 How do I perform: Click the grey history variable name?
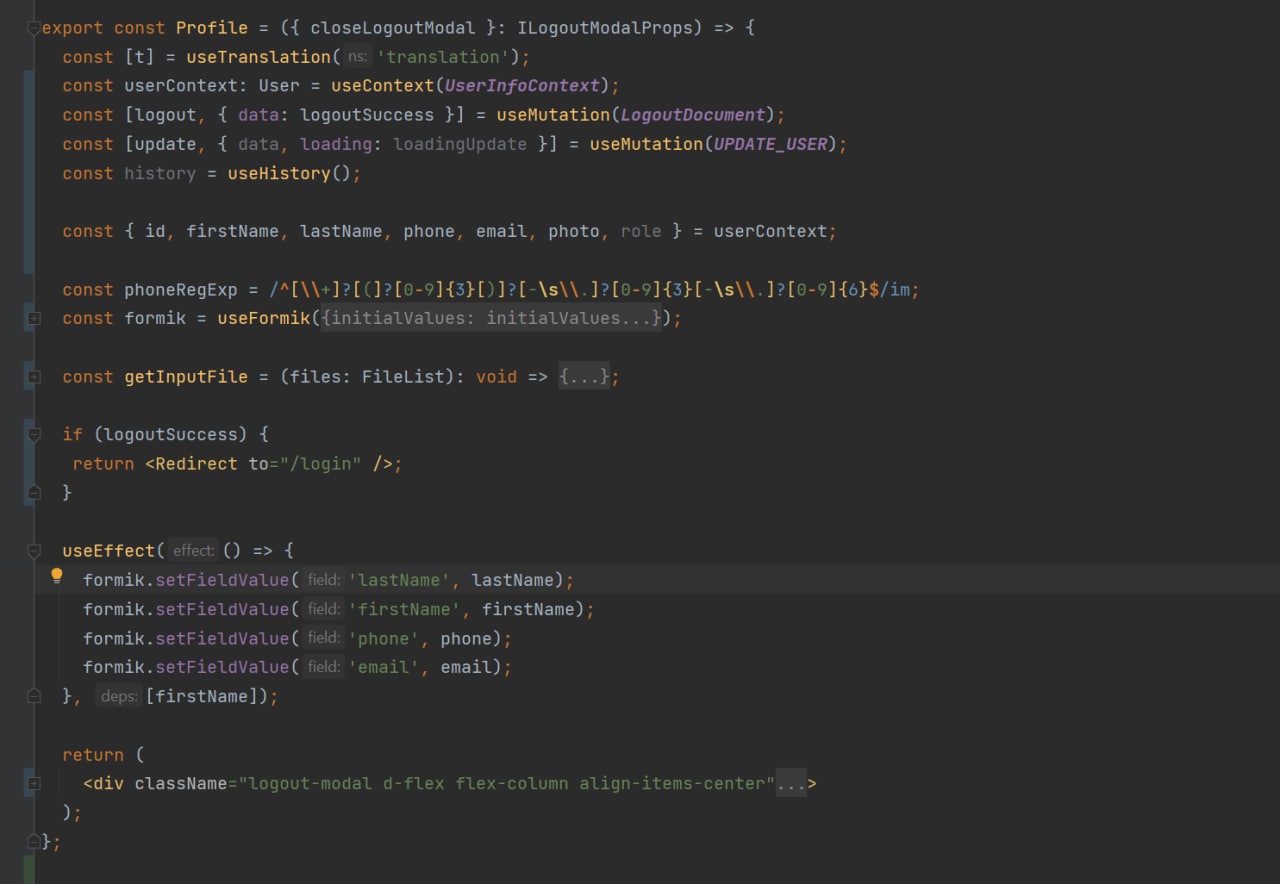tap(160, 173)
